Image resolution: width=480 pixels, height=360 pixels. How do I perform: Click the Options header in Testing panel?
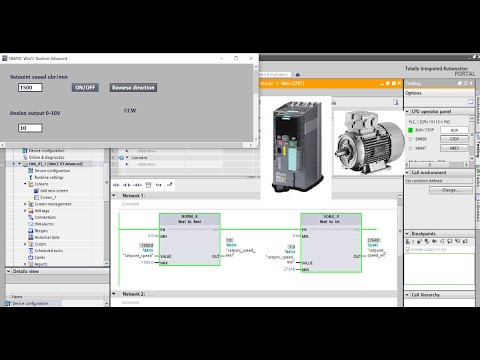pyautogui.click(x=413, y=93)
